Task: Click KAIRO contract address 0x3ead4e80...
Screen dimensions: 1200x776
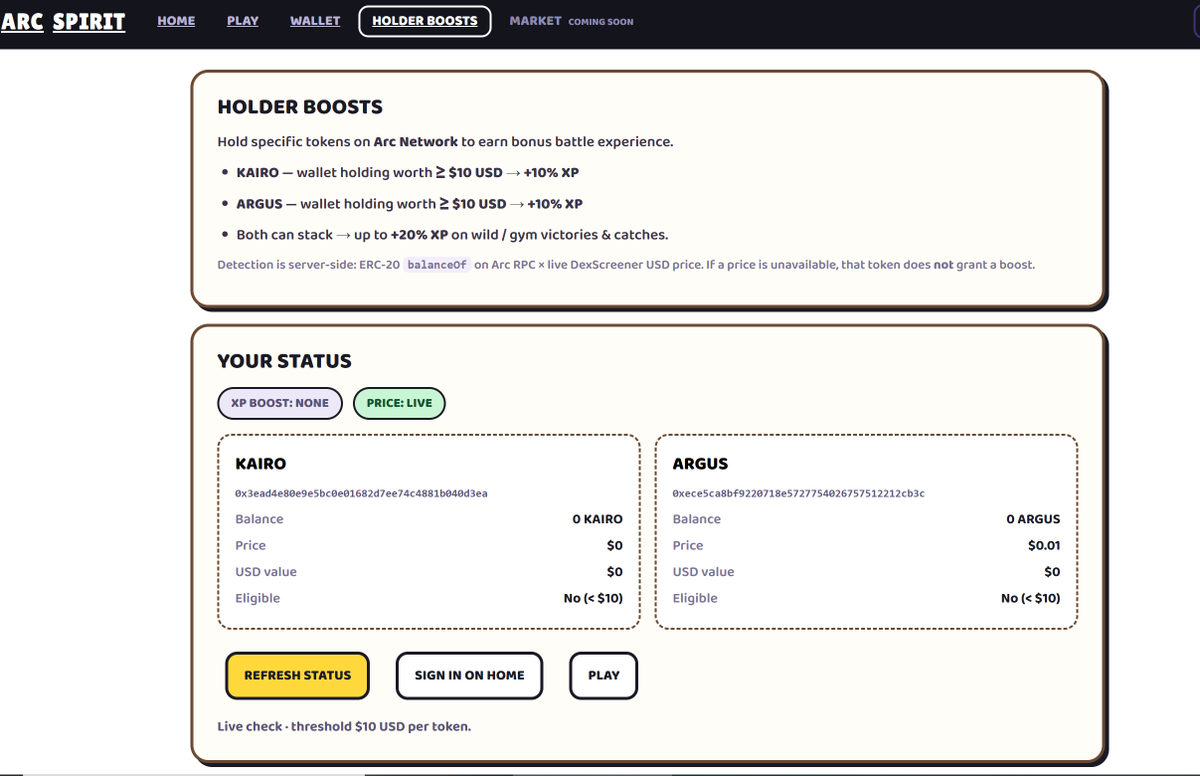Action: (361, 493)
